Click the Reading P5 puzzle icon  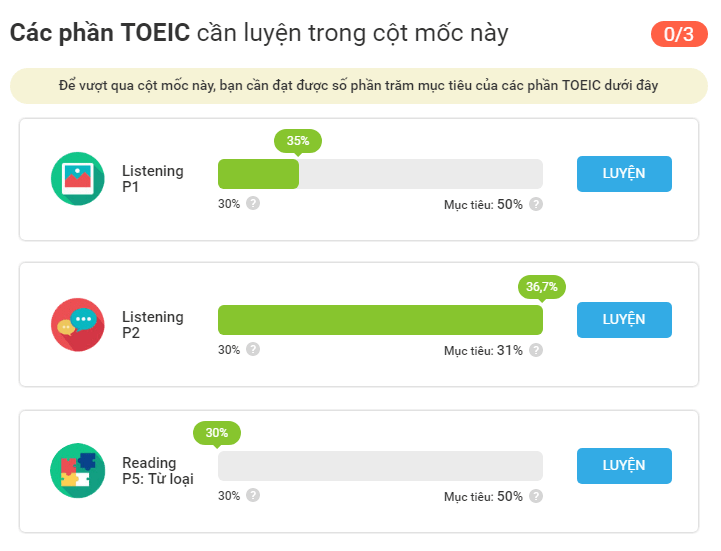click(77, 470)
